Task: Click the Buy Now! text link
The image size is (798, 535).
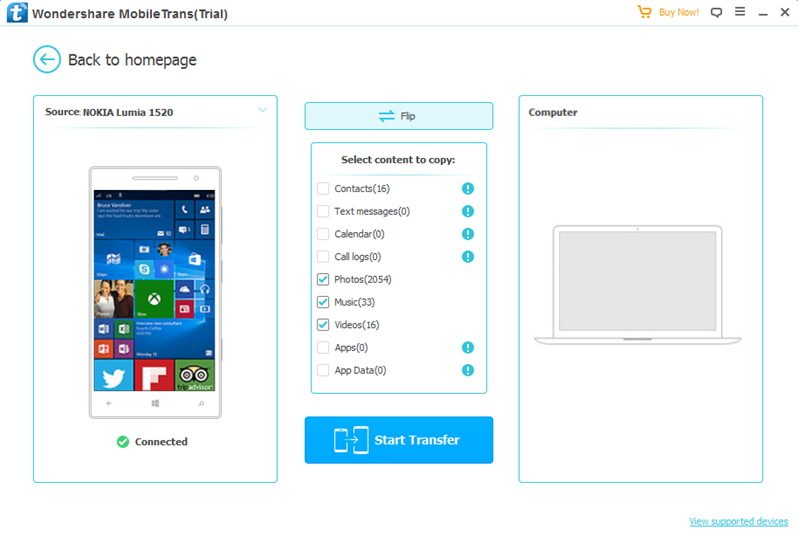Action: [x=679, y=12]
